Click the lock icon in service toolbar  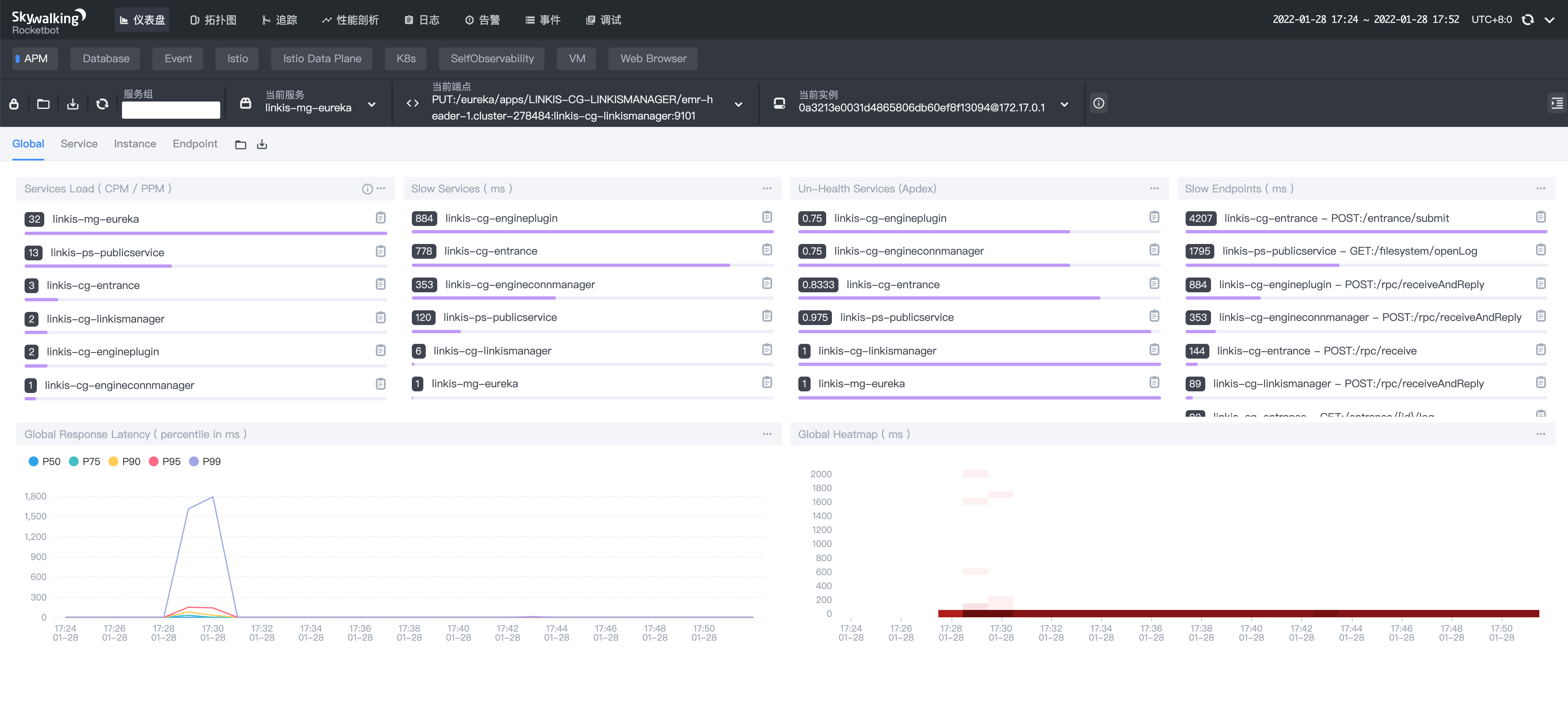pyautogui.click(x=14, y=104)
